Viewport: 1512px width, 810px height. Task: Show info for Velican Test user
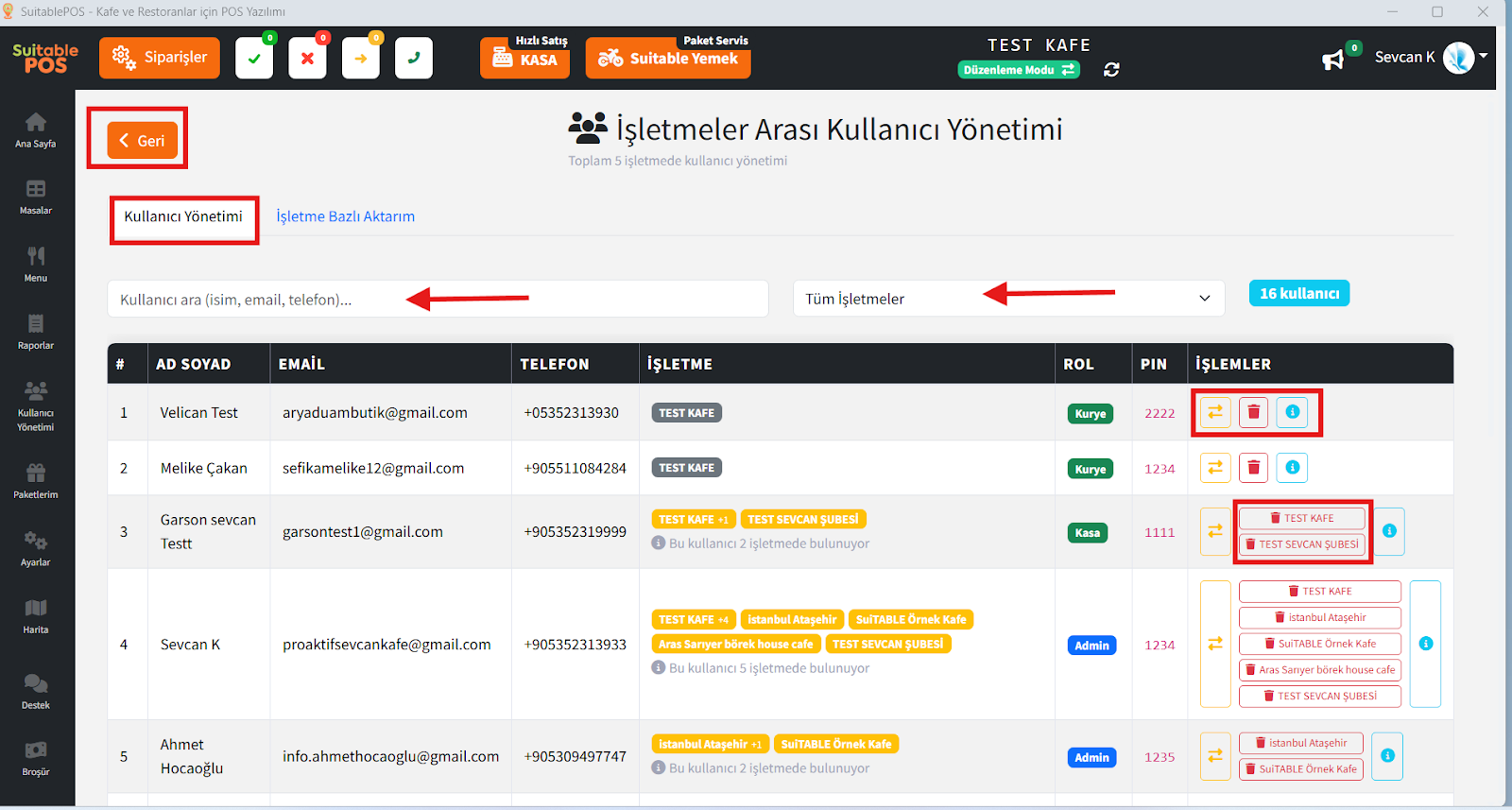pos(1292,412)
